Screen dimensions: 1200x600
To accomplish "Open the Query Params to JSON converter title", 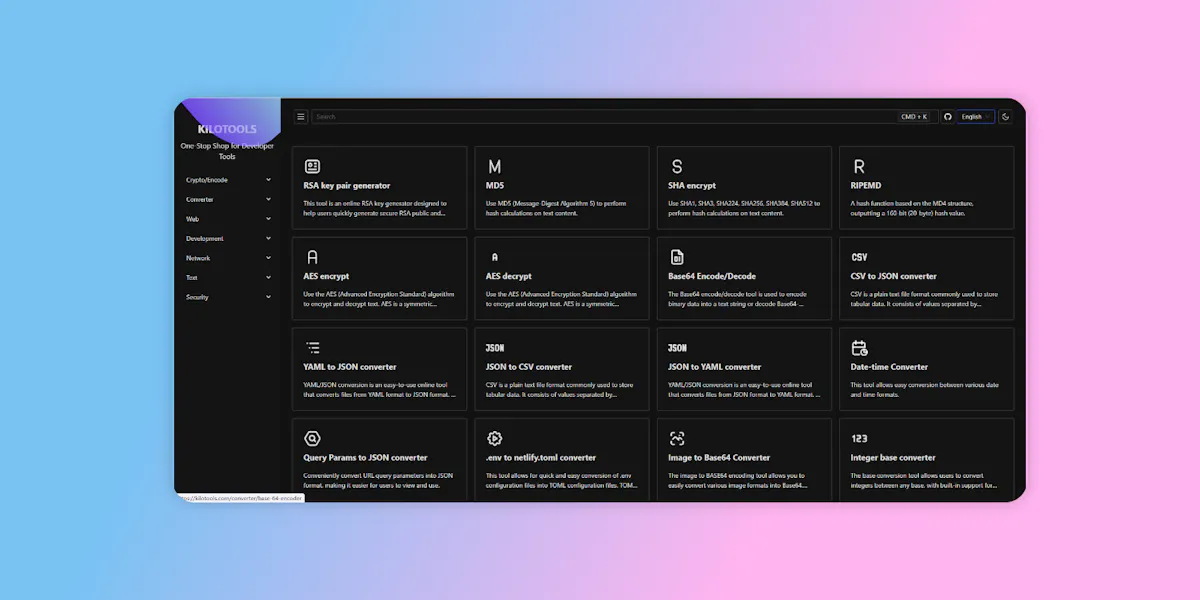I will pyautogui.click(x=365, y=458).
